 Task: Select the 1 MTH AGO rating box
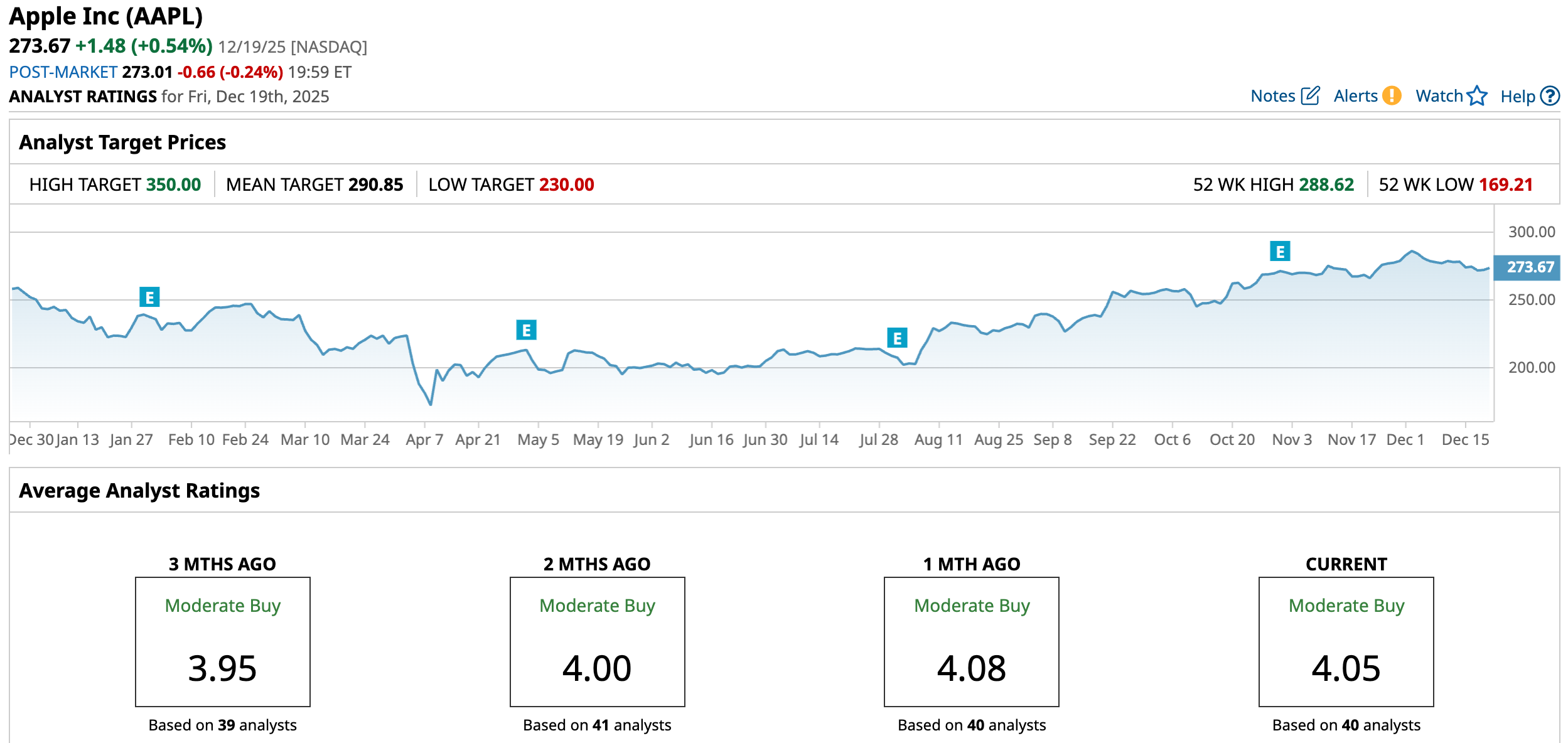(x=971, y=641)
